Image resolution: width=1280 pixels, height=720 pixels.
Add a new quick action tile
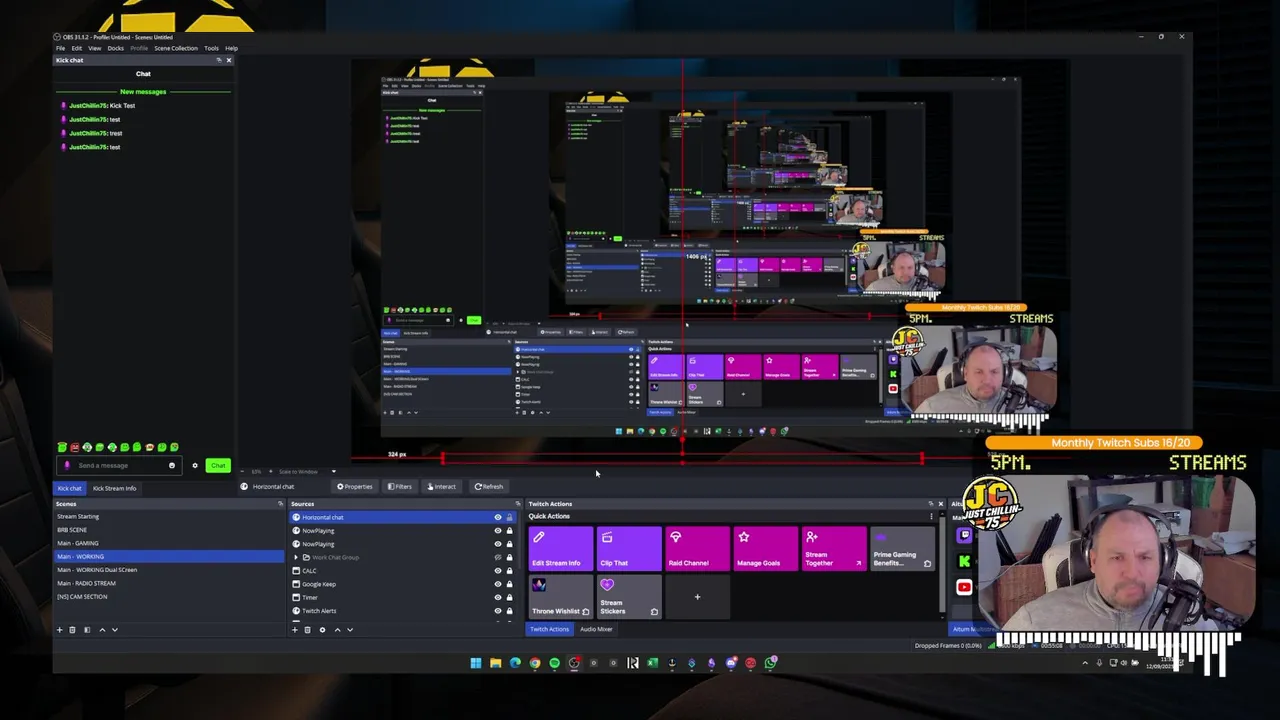pyautogui.click(x=697, y=597)
